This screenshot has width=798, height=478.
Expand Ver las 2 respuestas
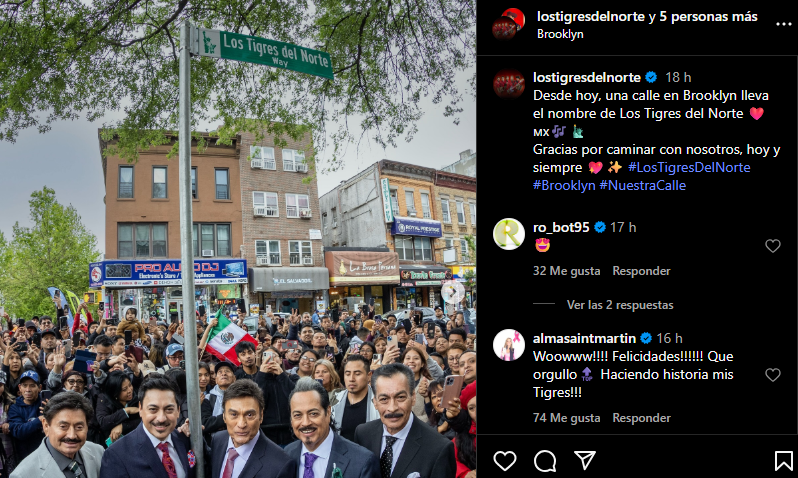(620, 304)
